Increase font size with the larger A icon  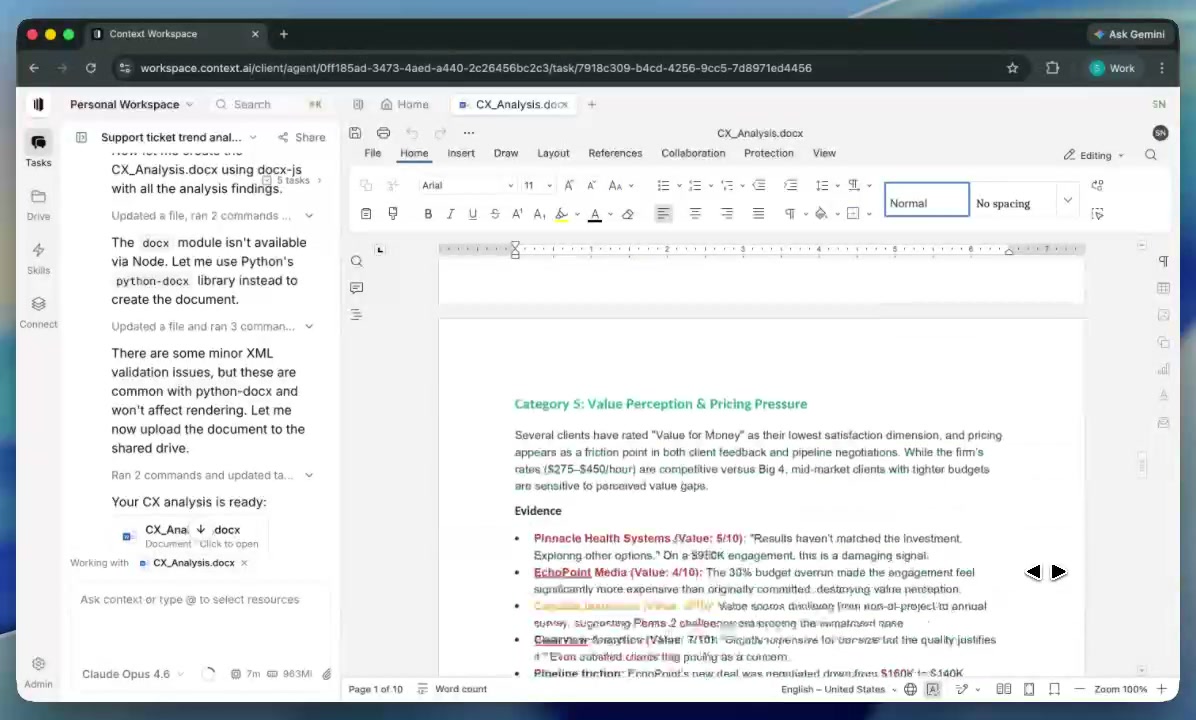[x=569, y=185]
